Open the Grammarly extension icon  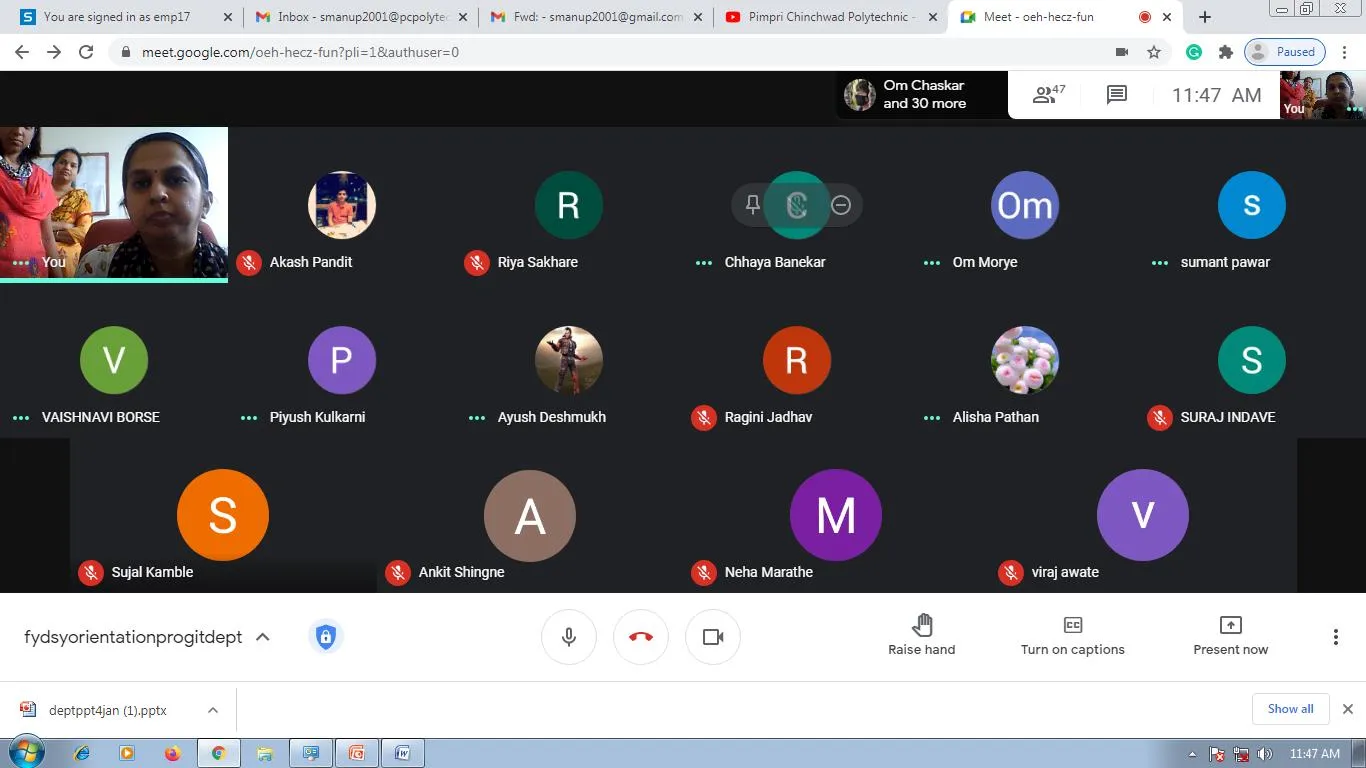[1194, 52]
